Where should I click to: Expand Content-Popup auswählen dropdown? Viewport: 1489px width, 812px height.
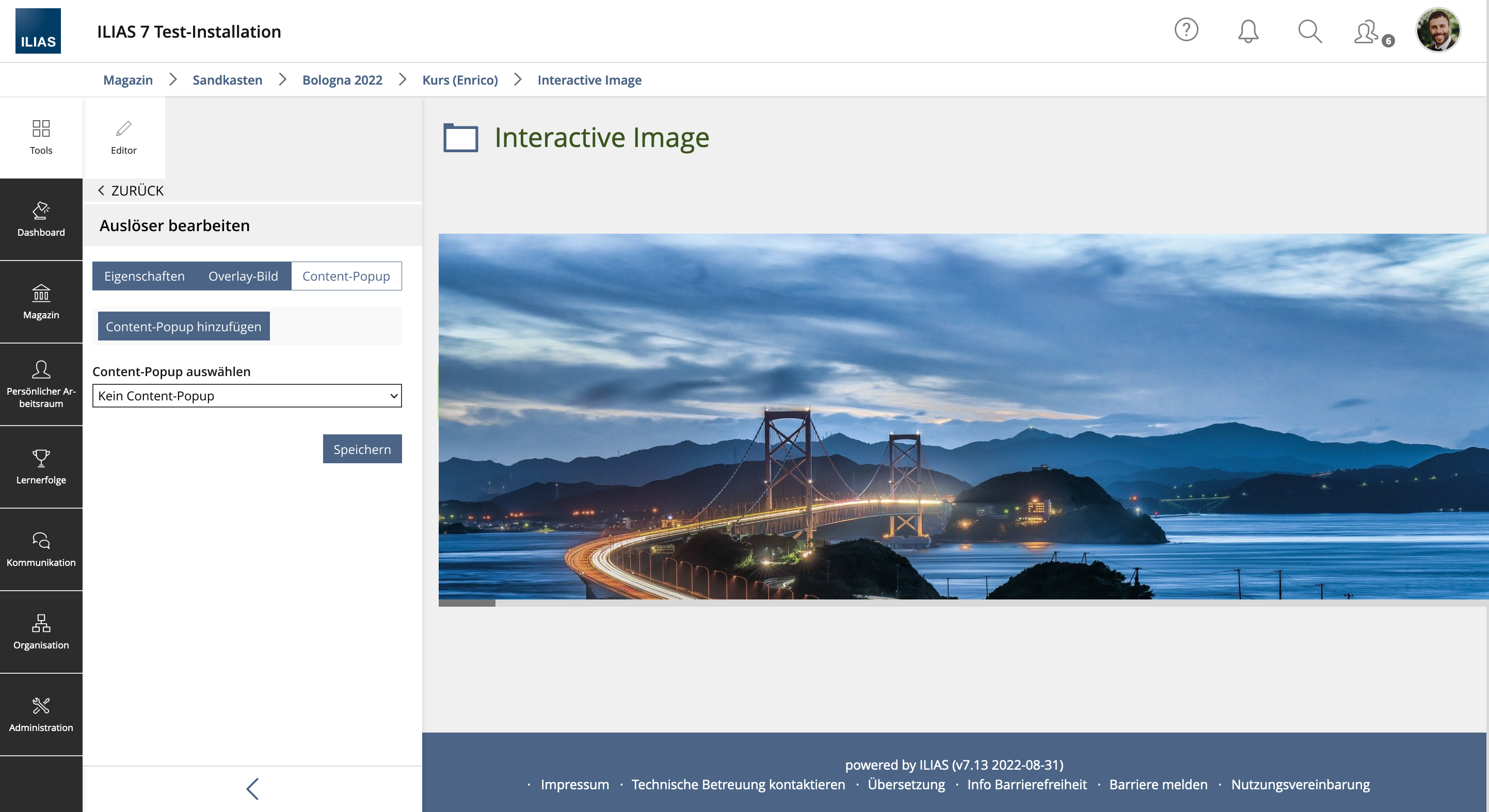247,396
